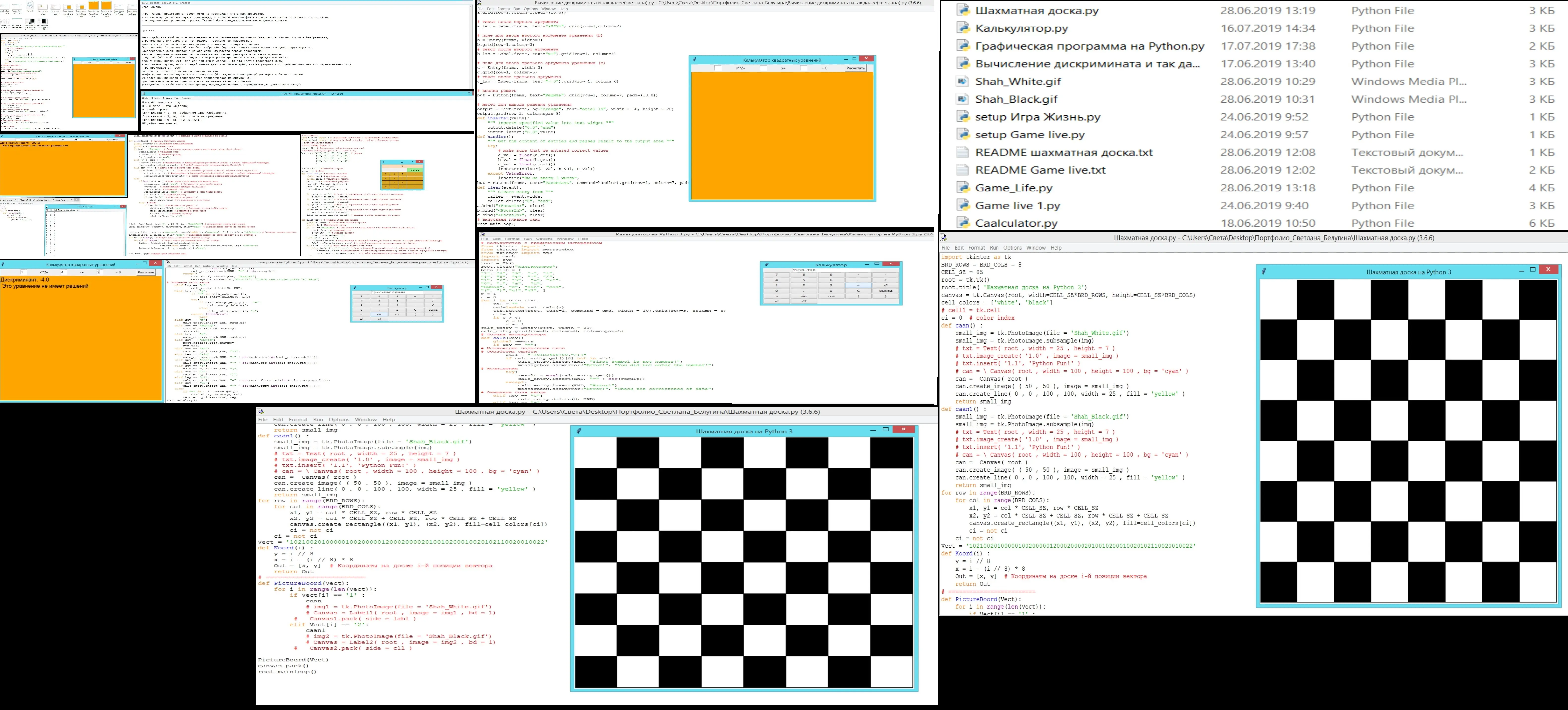This screenshot has width=1568, height=710.
Task: Click the ± sign button in the calculator showing 152/8=19.0
Action: pyautogui.click(x=831, y=291)
